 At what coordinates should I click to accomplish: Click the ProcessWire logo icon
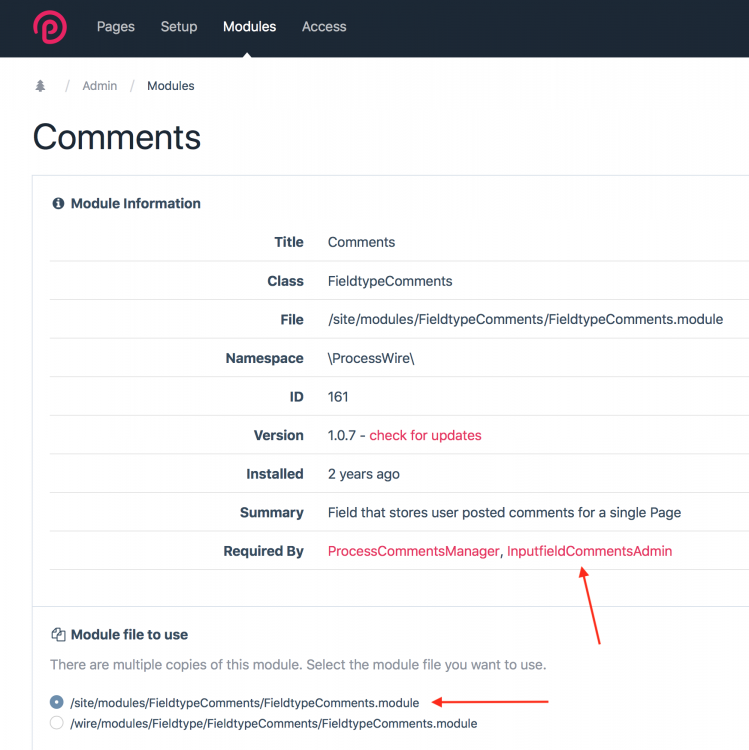click(50, 27)
